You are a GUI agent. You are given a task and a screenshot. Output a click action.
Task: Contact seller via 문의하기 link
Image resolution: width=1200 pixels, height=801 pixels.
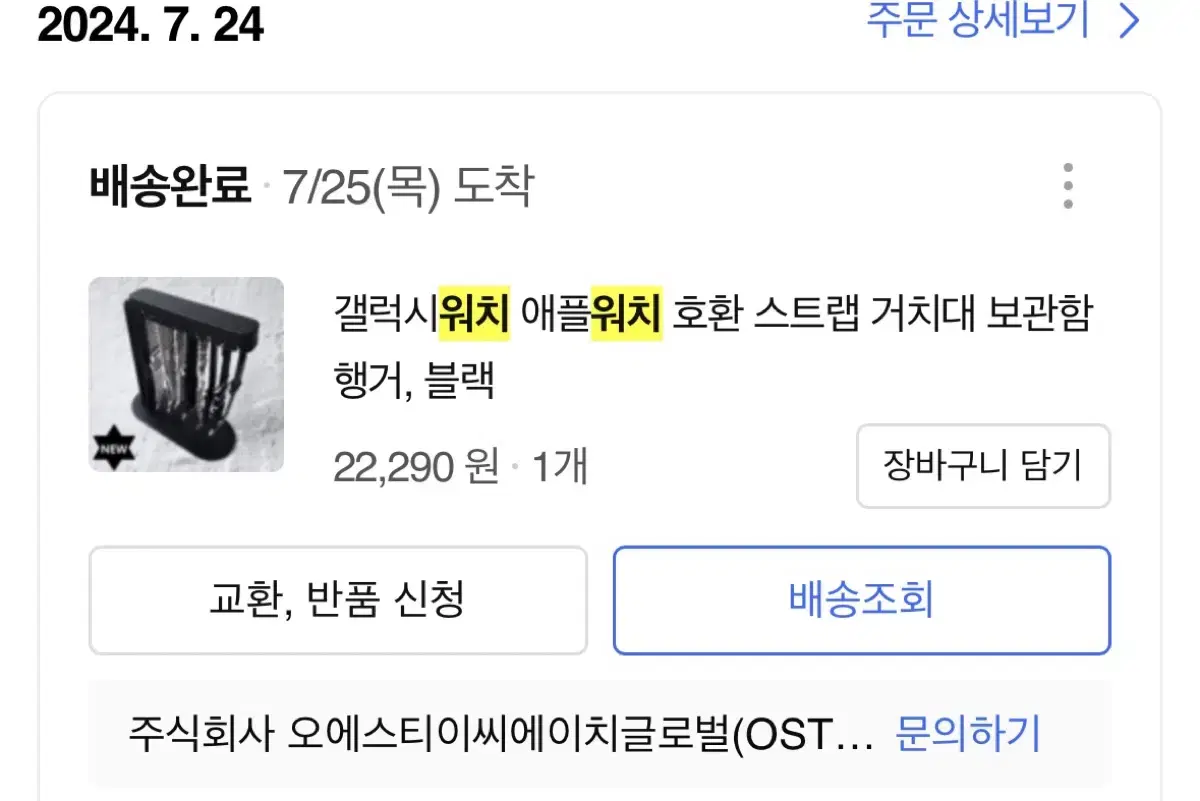pyautogui.click(x=967, y=734)
